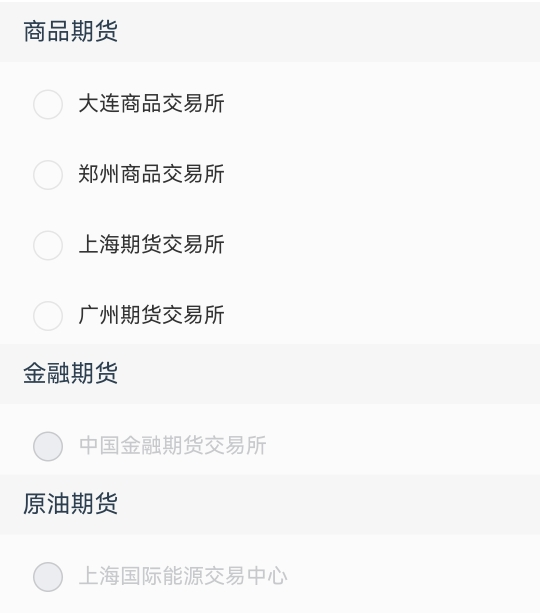
Task: Choose the 上海期货交易所 radio circle
Action: click(48, 245)
